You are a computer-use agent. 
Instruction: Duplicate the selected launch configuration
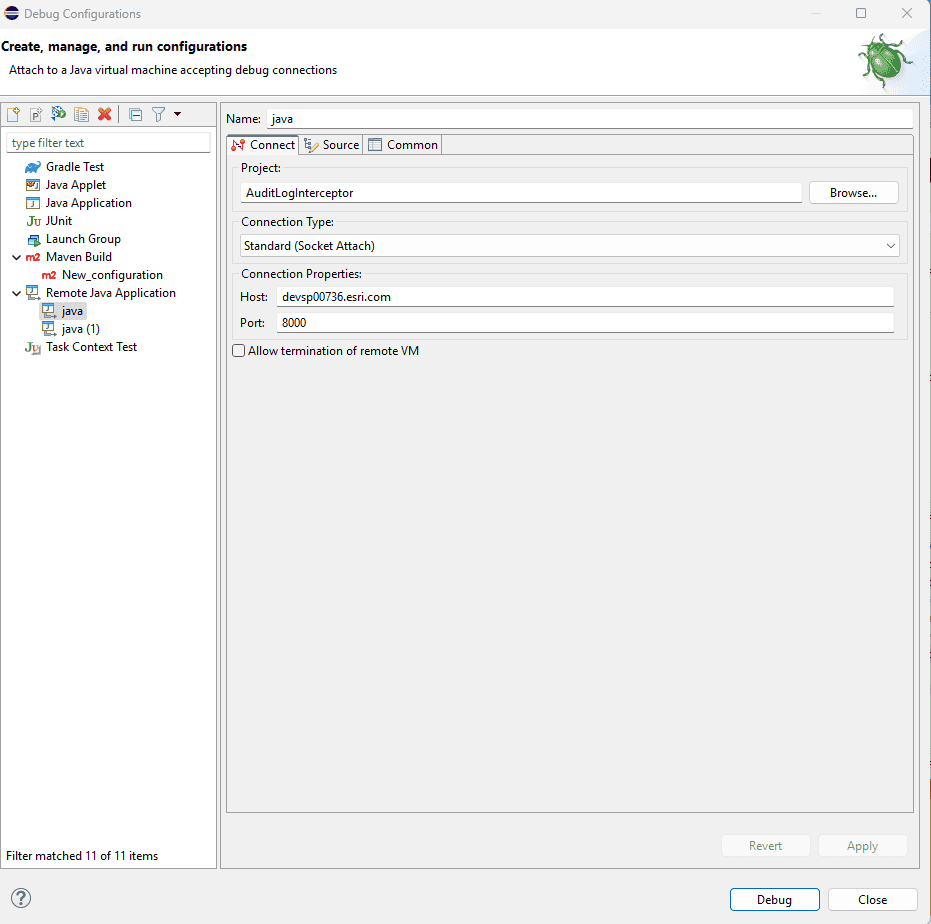(x=81, y=113)
